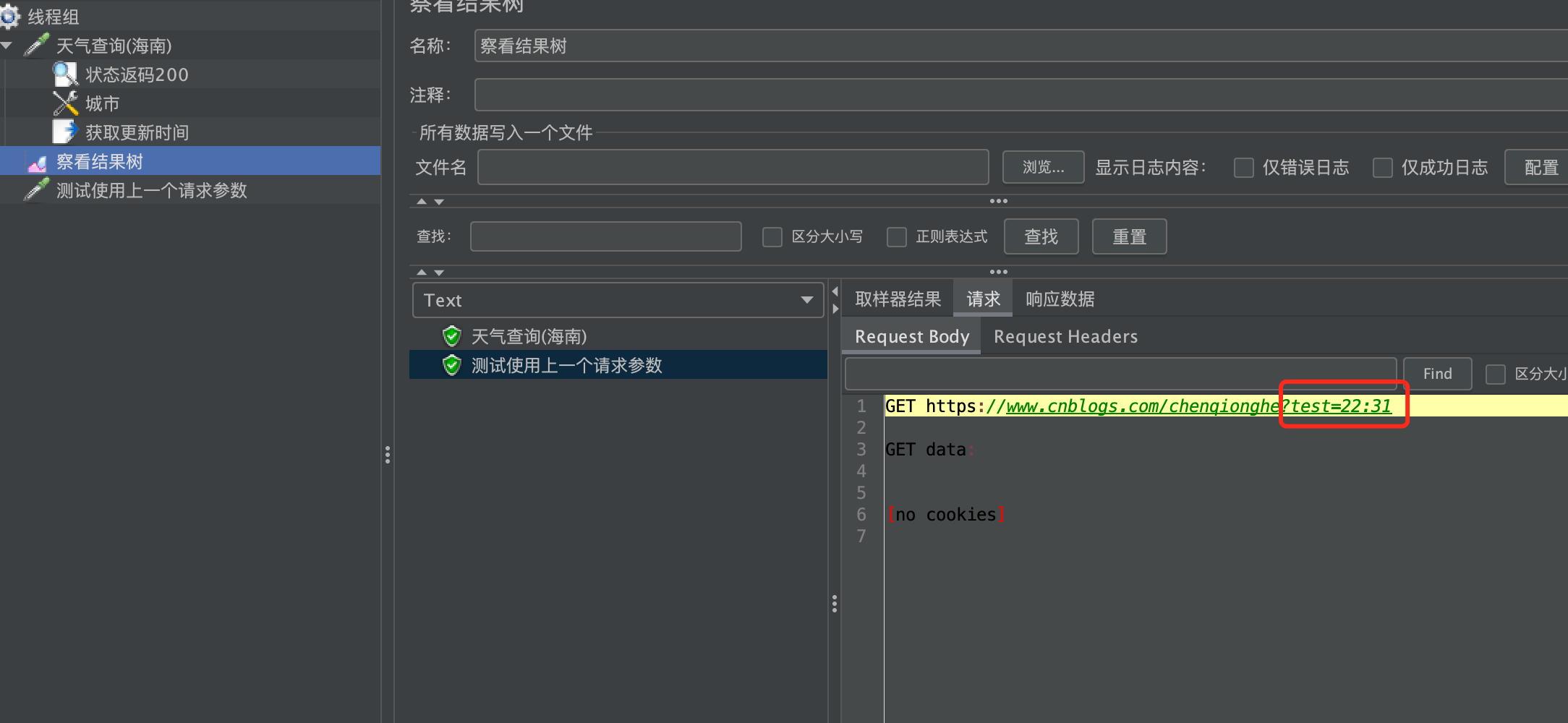Open the Request Body sub-tab
This screenshot has height=723, width=1568.
[x=911, y=336]
